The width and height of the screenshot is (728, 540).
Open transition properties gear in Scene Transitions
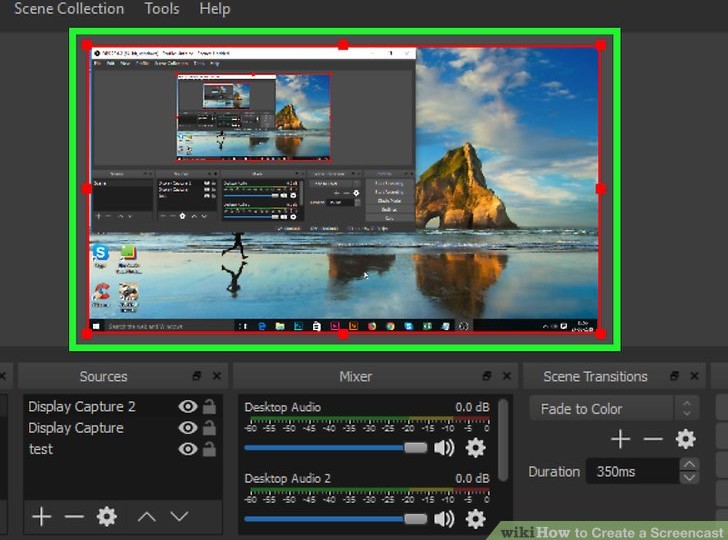[x=685, y=439]
